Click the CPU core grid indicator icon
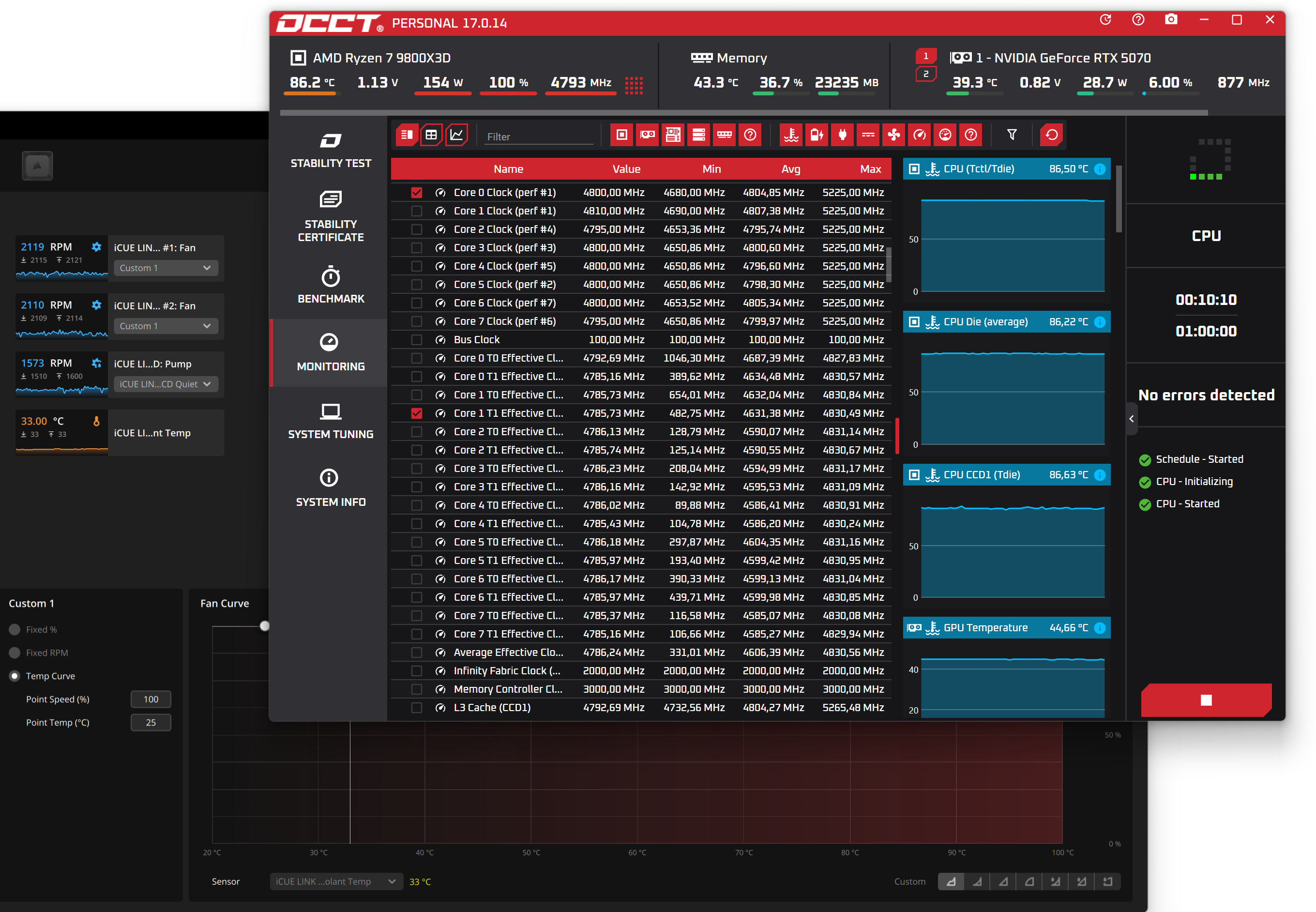Screen dimensions: 1316x912 [x=634, y=85]
